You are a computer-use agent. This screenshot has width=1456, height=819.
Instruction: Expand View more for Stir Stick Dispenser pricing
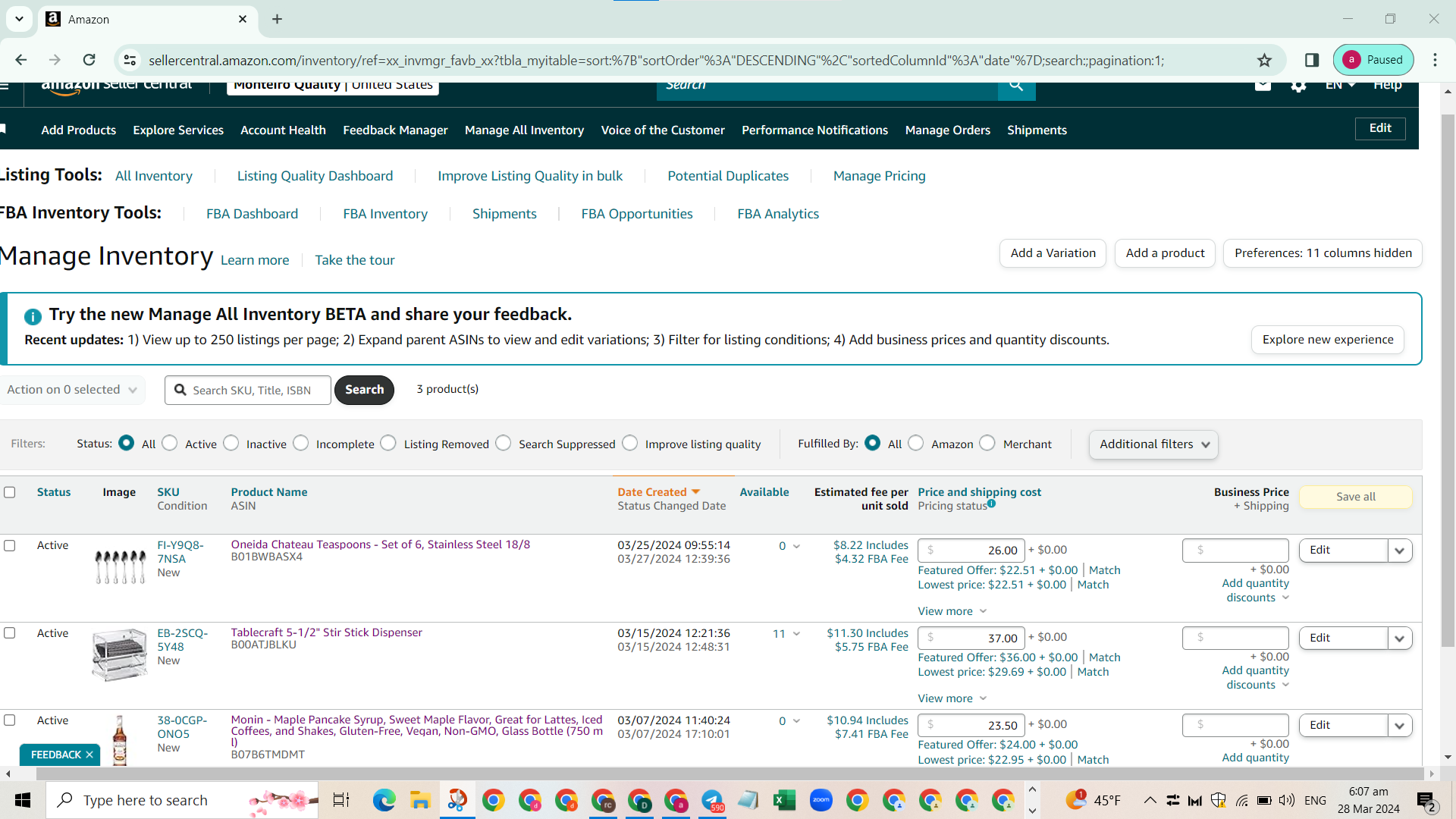tap(952, 698)
